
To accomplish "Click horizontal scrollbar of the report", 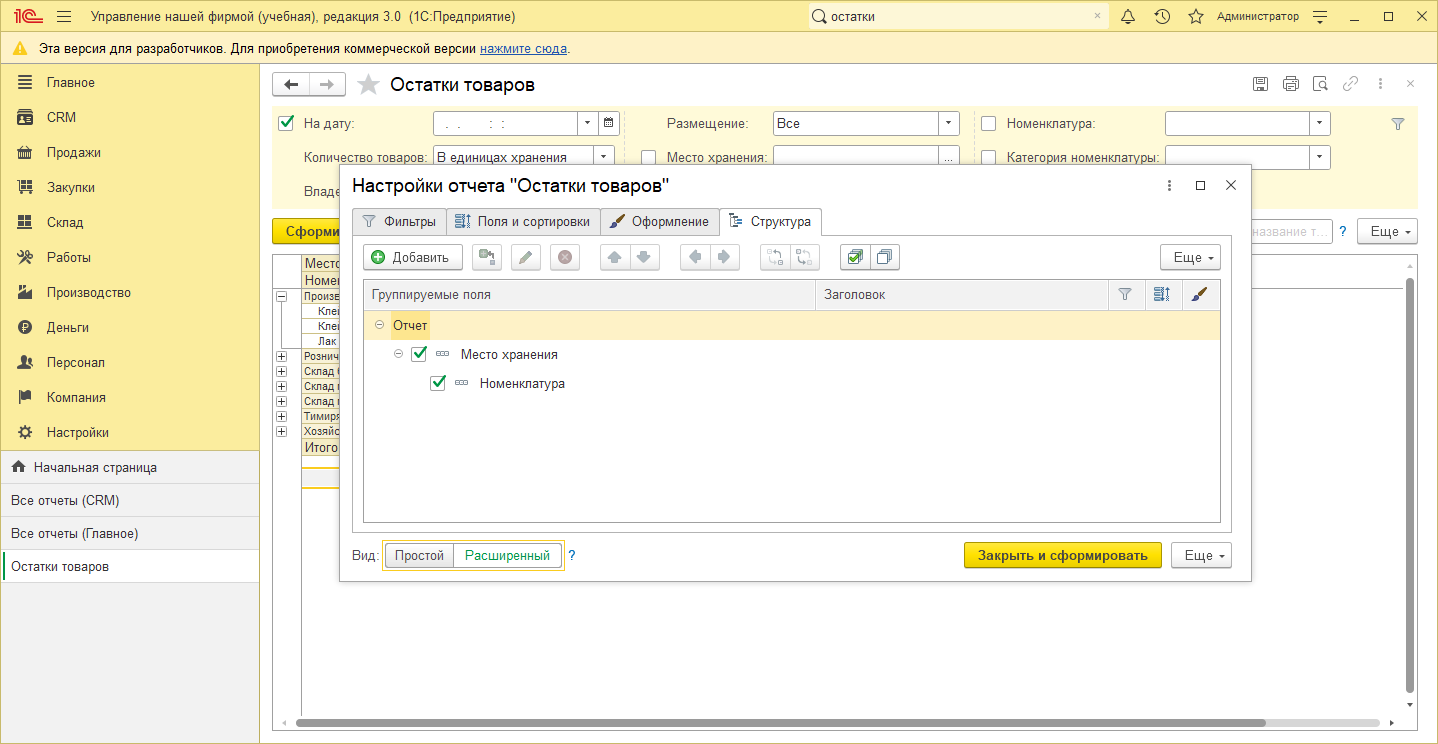I will pyautogui.click(x=780, y=722).
